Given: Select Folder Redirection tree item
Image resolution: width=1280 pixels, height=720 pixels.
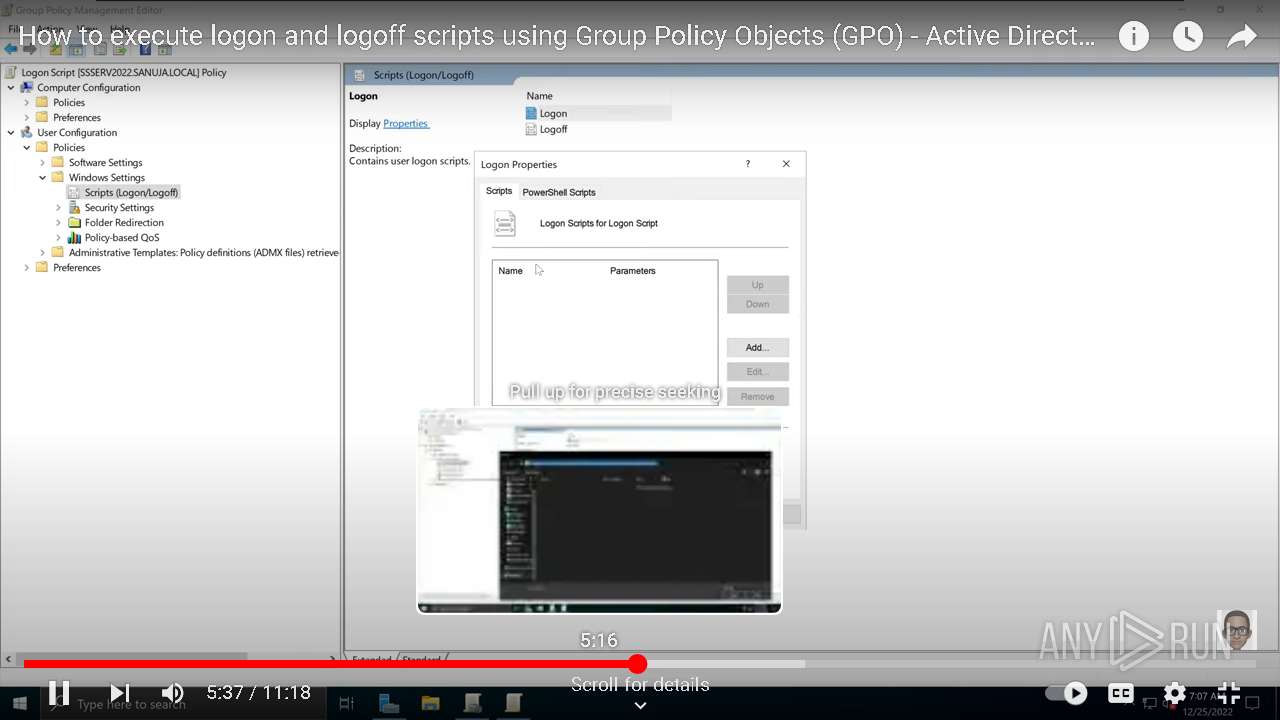Looking at the screenshot, I should (x=124, y=222).
